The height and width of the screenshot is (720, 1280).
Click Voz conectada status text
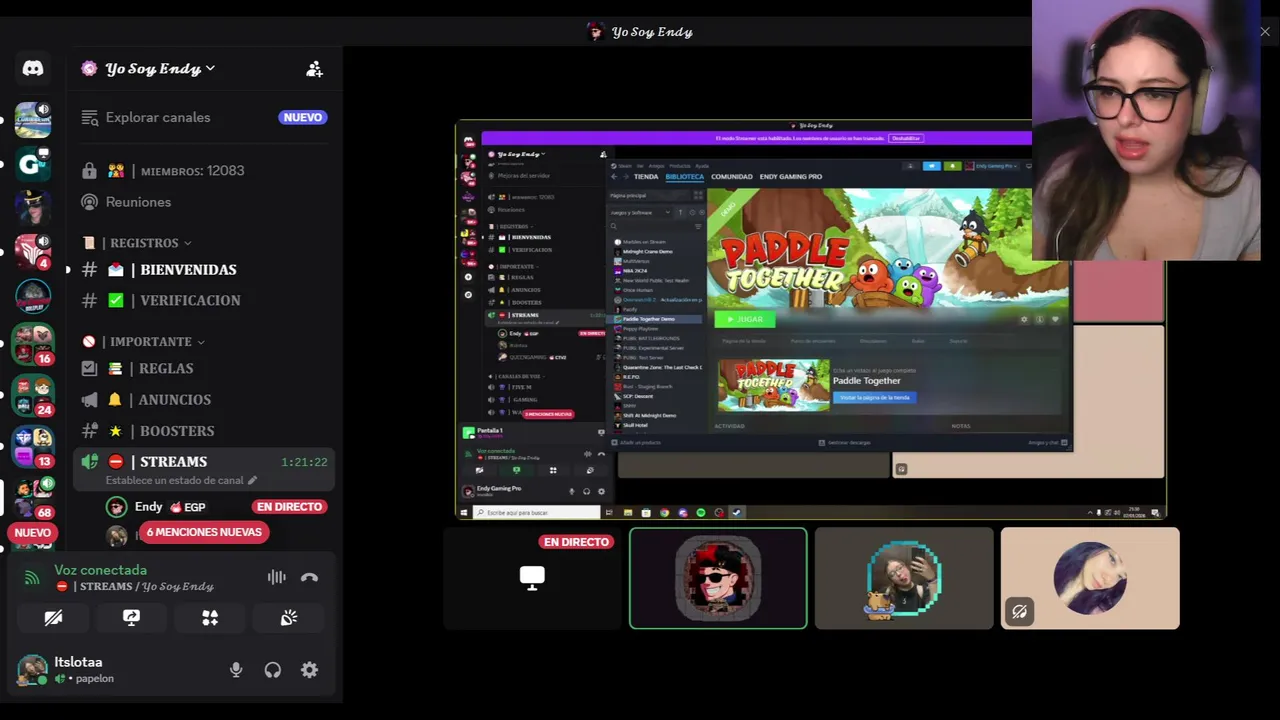tap(100, 570)
